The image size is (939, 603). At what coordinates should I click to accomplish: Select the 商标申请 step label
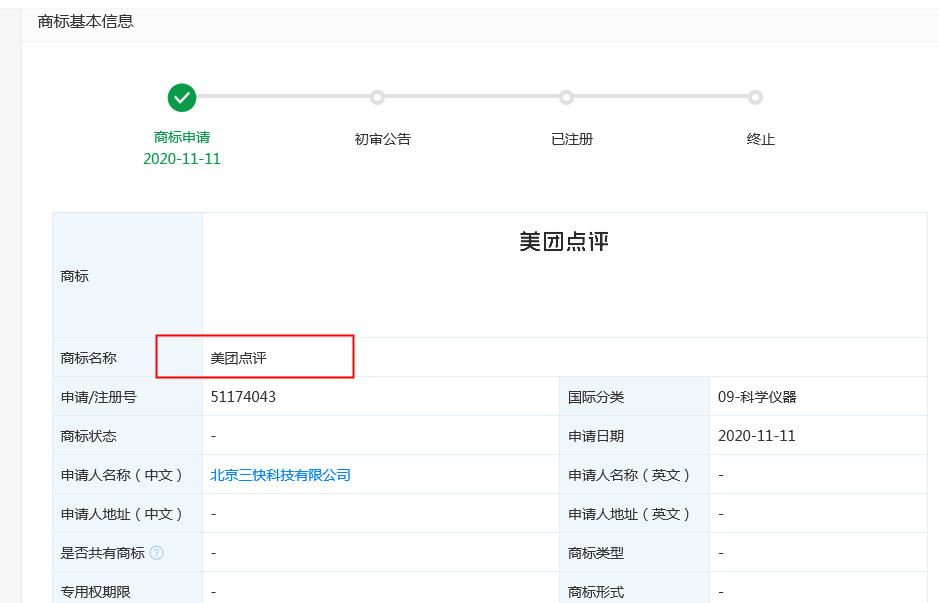182,137
